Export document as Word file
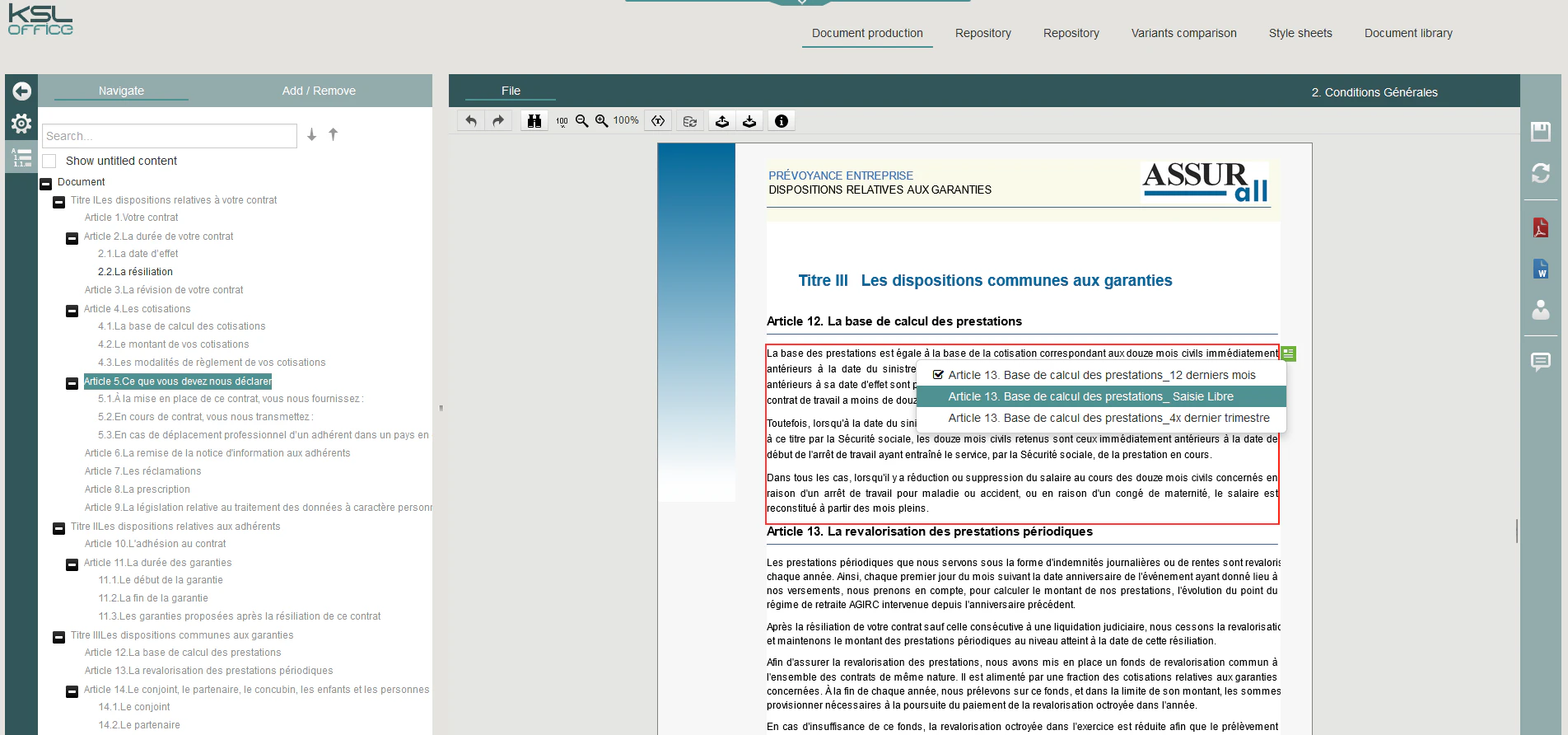This screenshot has width=1568, height=735. tap(1540, 269)
